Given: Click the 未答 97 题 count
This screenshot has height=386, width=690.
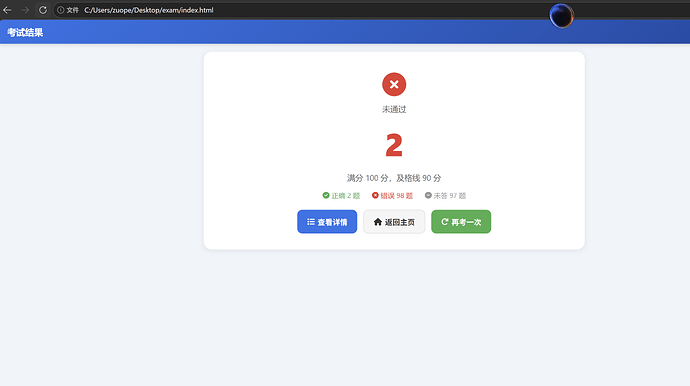Looking at the screenshot, I should [450, 195].
